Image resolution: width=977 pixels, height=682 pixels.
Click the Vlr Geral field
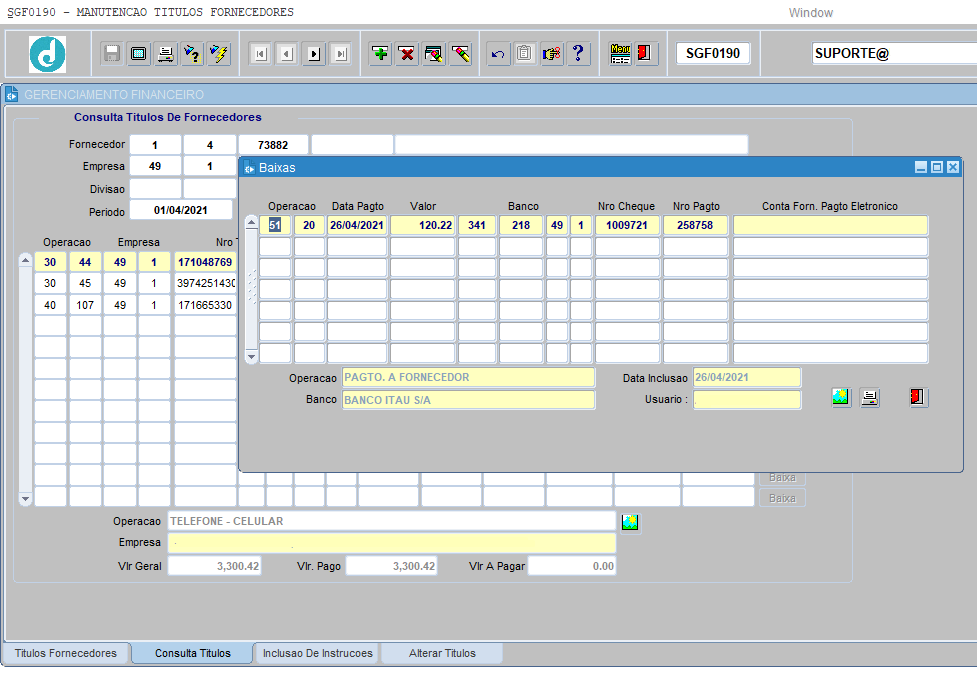coord(214,566)
